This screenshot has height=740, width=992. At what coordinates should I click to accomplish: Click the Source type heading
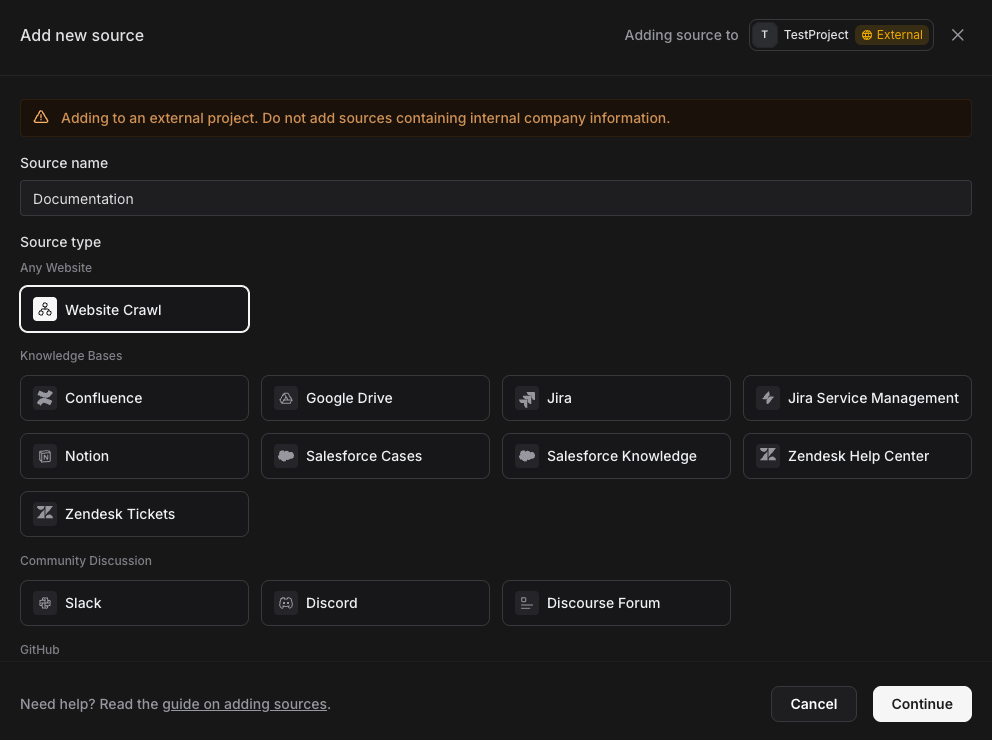(61, 242)
